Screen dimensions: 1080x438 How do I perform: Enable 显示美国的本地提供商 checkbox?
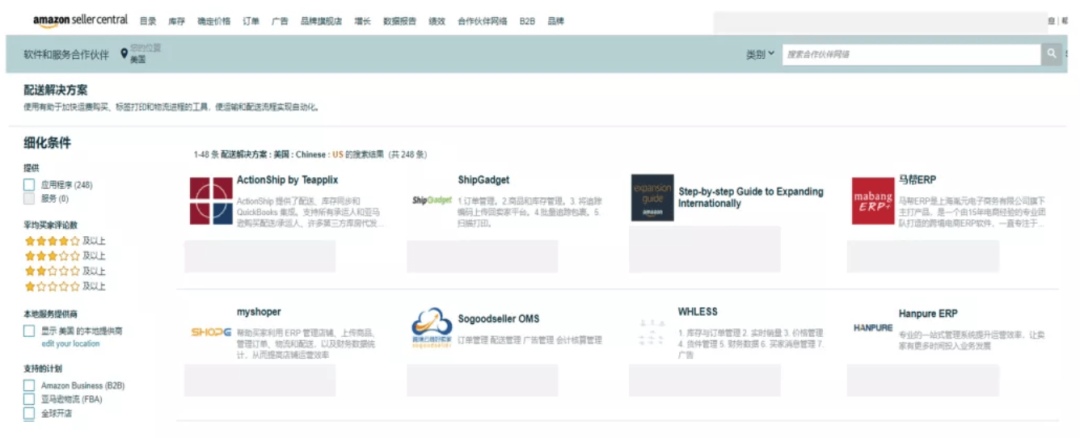click(29, 331)
